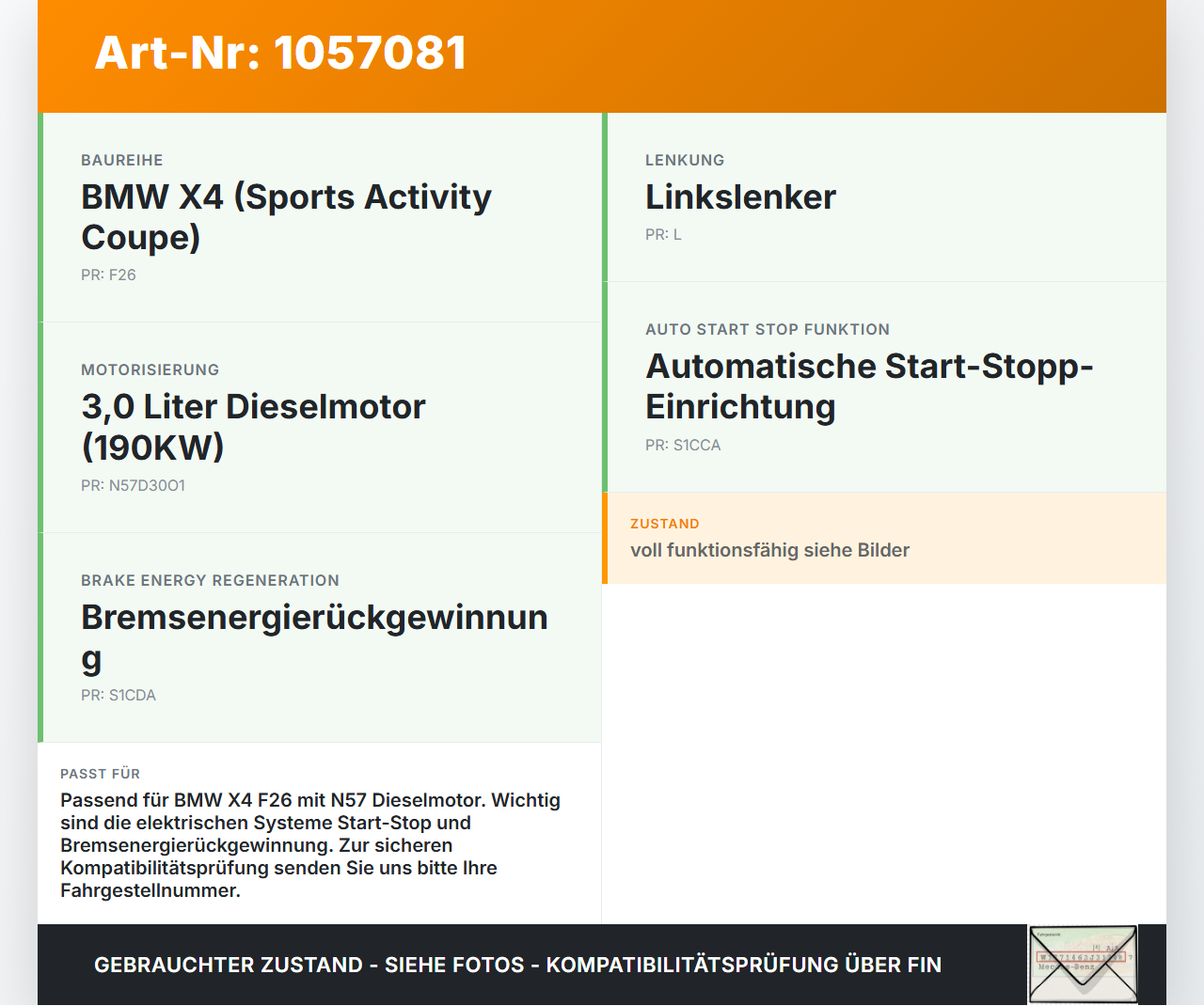Select the PR: F26 code
This screenshot has height=1006, width=1204.
click(x=108, y=275)
